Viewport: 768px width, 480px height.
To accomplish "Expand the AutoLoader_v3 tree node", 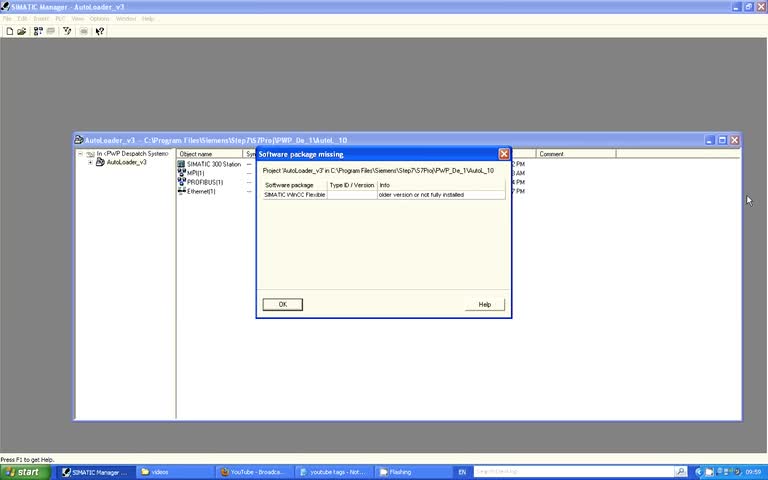I will (90, 162).
